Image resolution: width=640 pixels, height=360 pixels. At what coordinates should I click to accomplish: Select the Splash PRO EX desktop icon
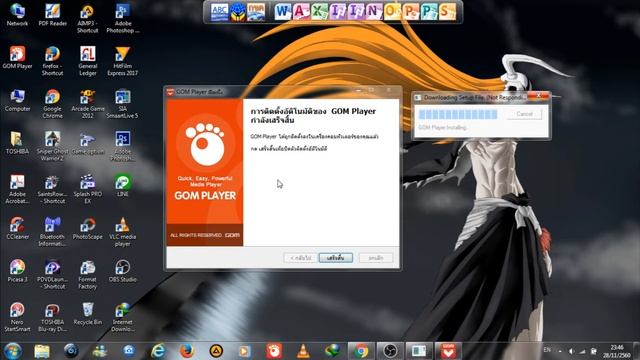[87, 189]
